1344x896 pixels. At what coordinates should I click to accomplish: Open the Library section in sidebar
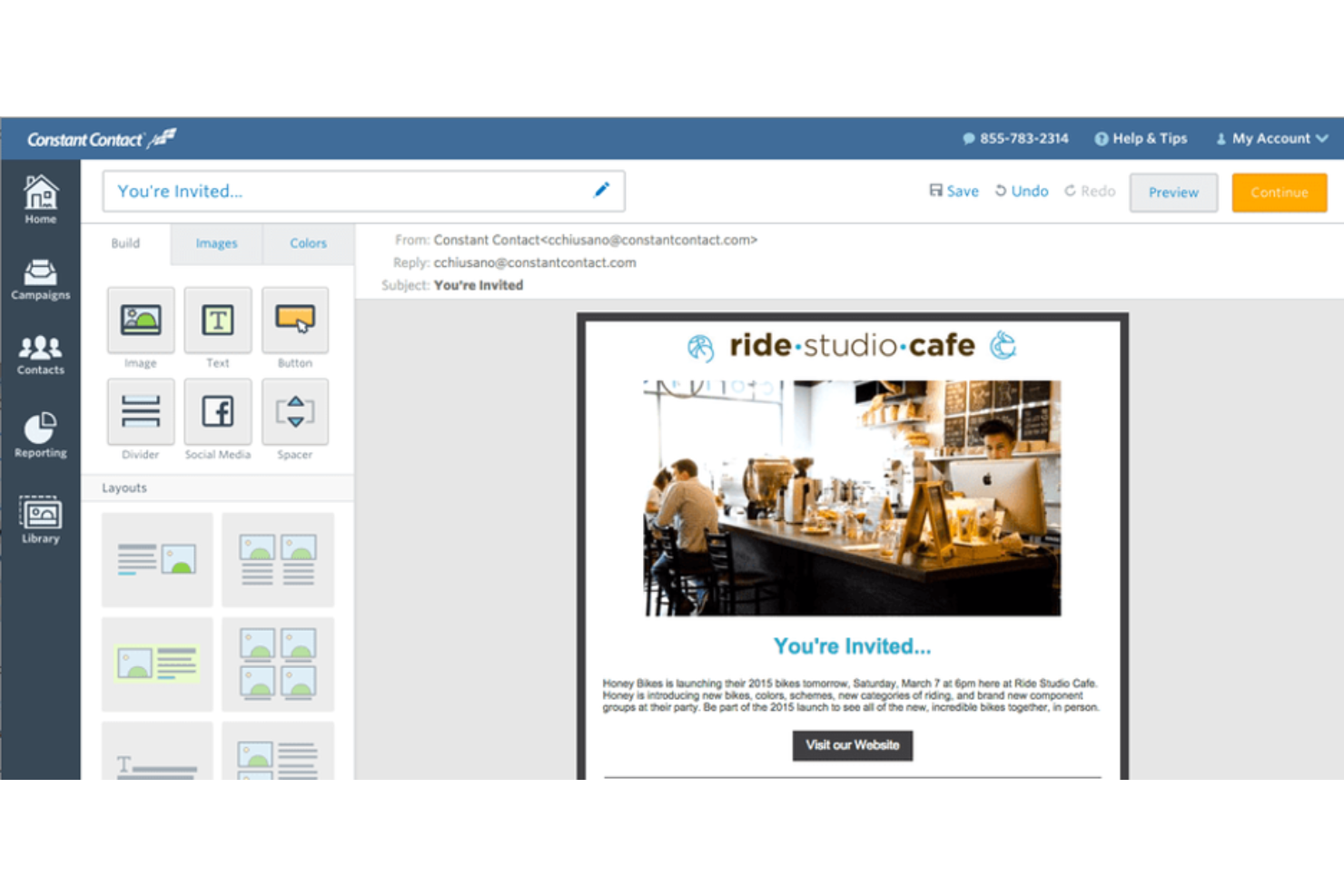[x=40, y=519]
